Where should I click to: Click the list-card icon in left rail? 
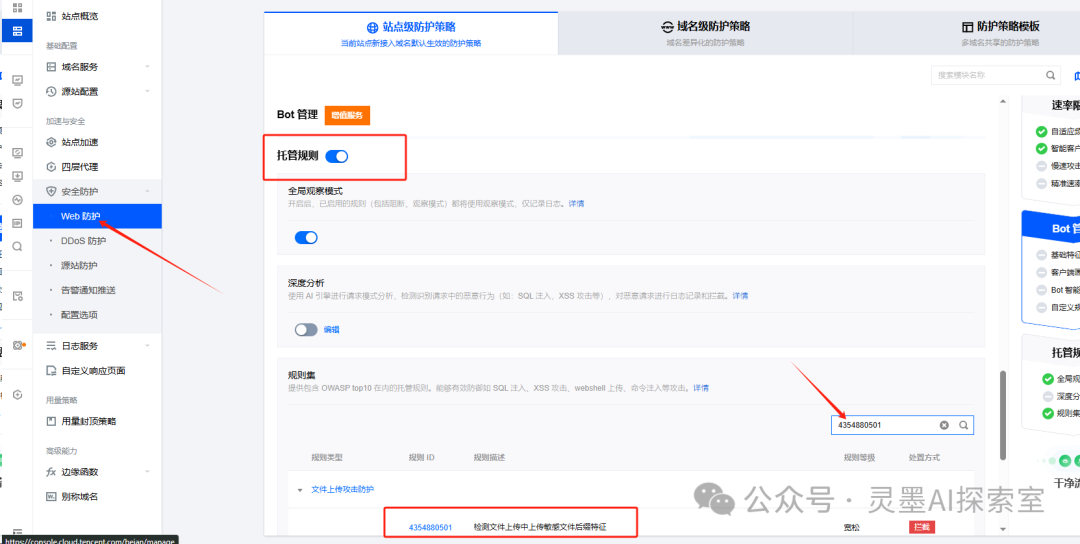[17, 223]
